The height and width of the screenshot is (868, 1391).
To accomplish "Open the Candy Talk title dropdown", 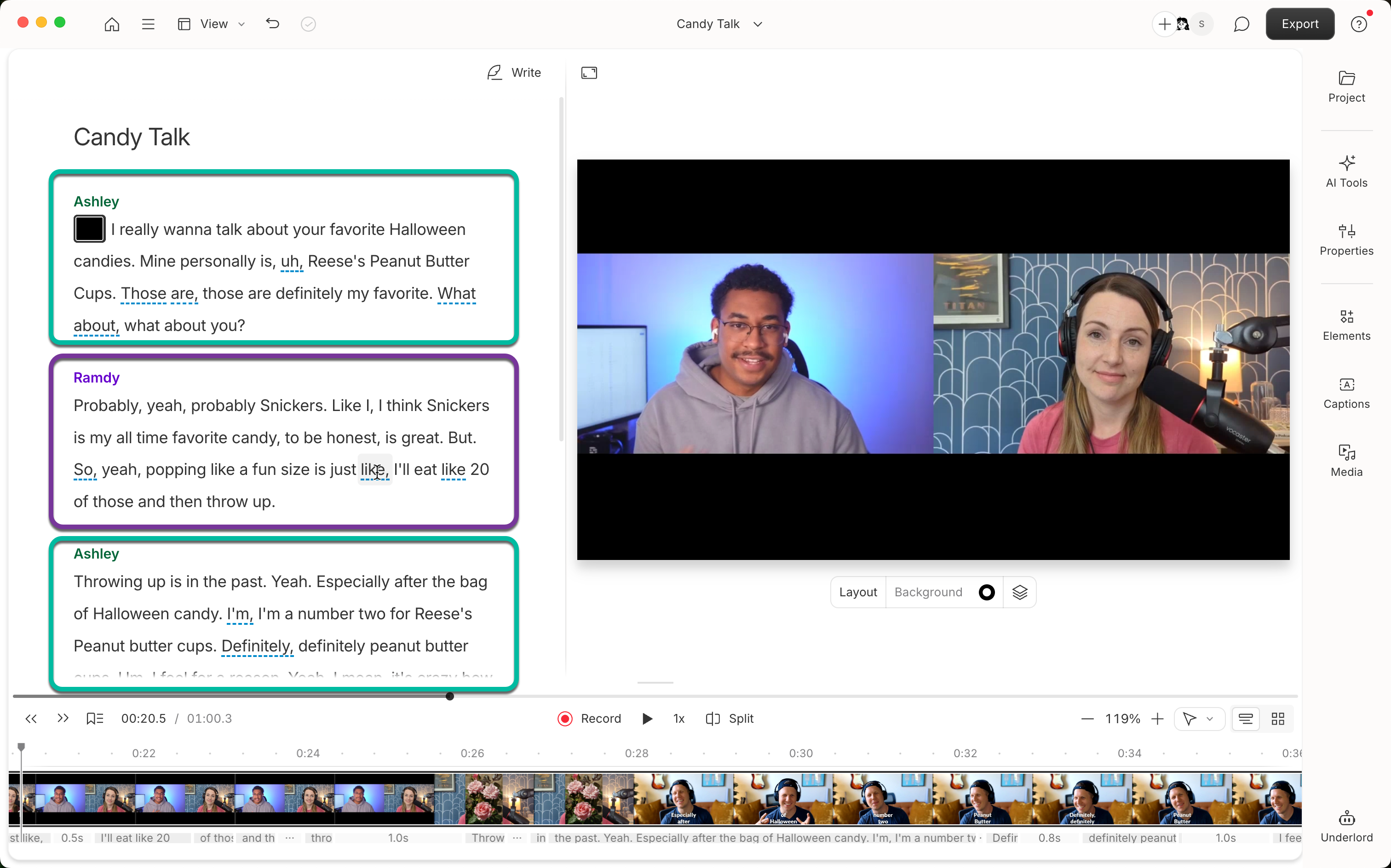I will click(x=758, y=23).
